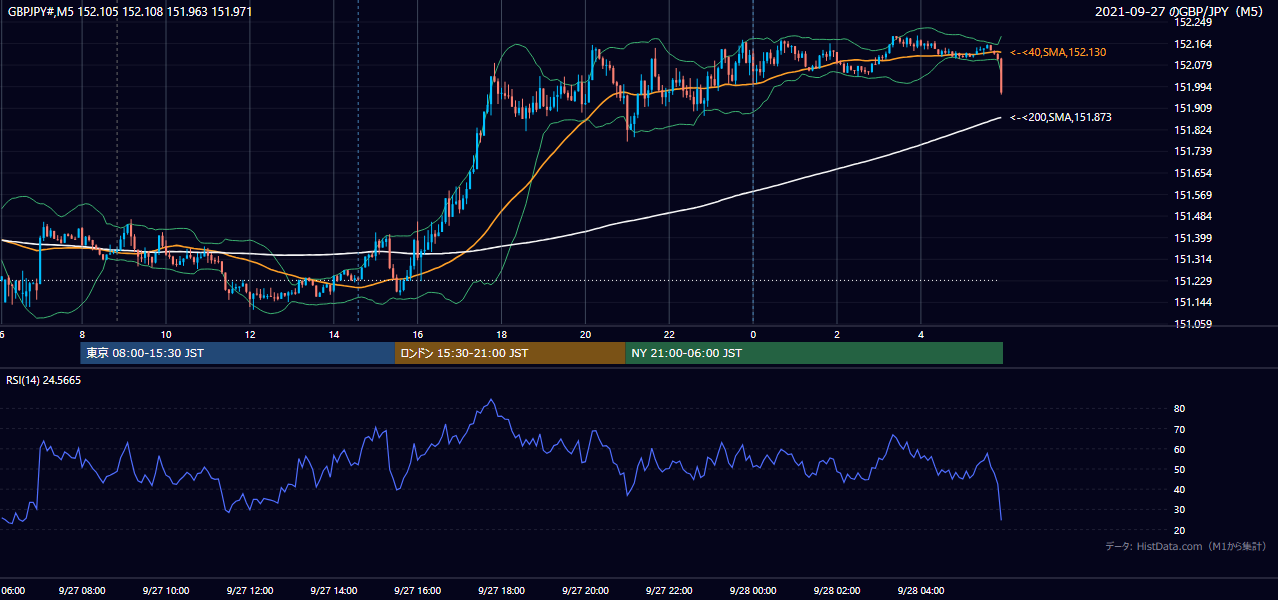Click price axis value 151.909
1278x600 pixels.
(1192, 108)
